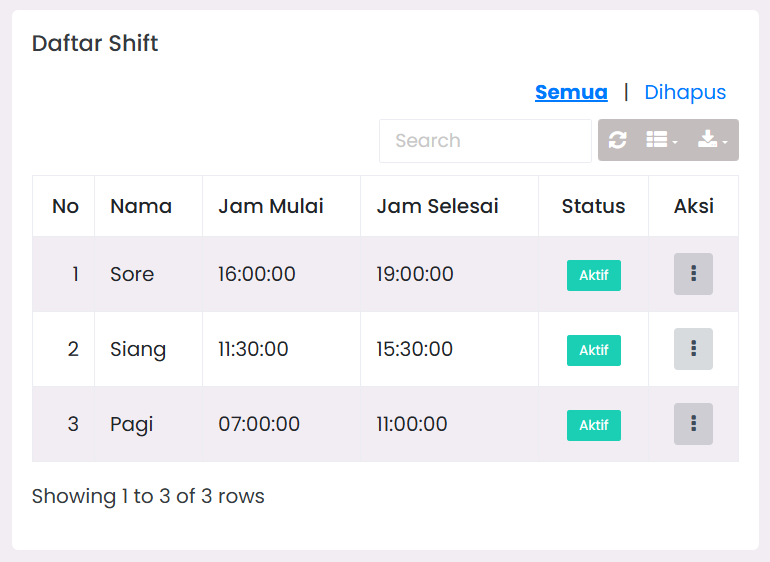Screen dimensions: 770x562
Task: Click the 11:30:00 start time cell
Action: [x=254, y=349]
